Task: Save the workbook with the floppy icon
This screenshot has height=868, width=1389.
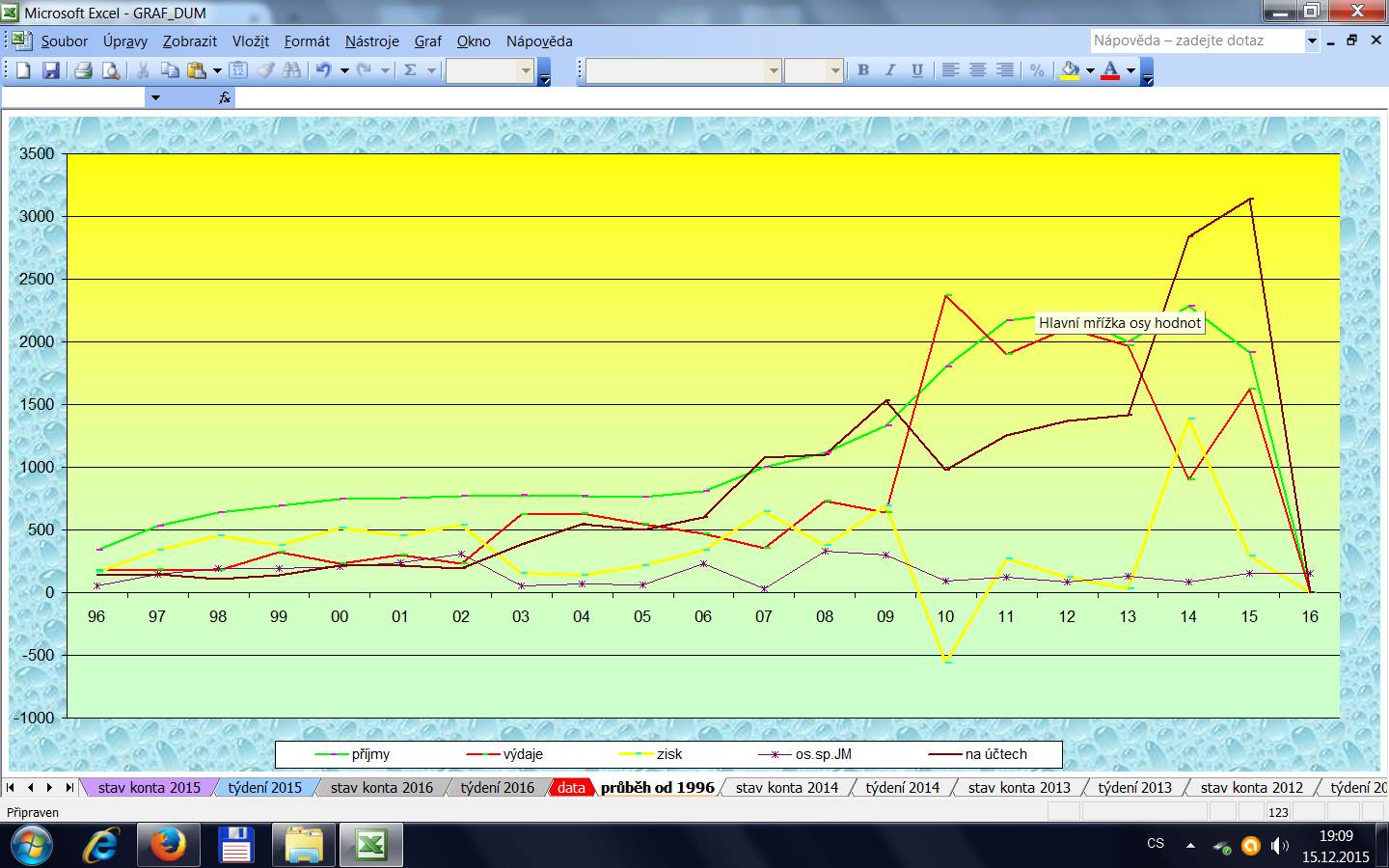Action: click(50, 70)
